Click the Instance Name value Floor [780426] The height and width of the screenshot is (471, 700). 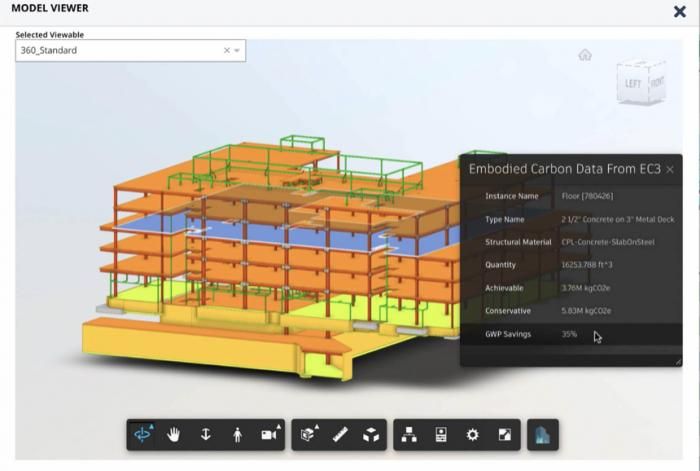click(x=587, y=196)
